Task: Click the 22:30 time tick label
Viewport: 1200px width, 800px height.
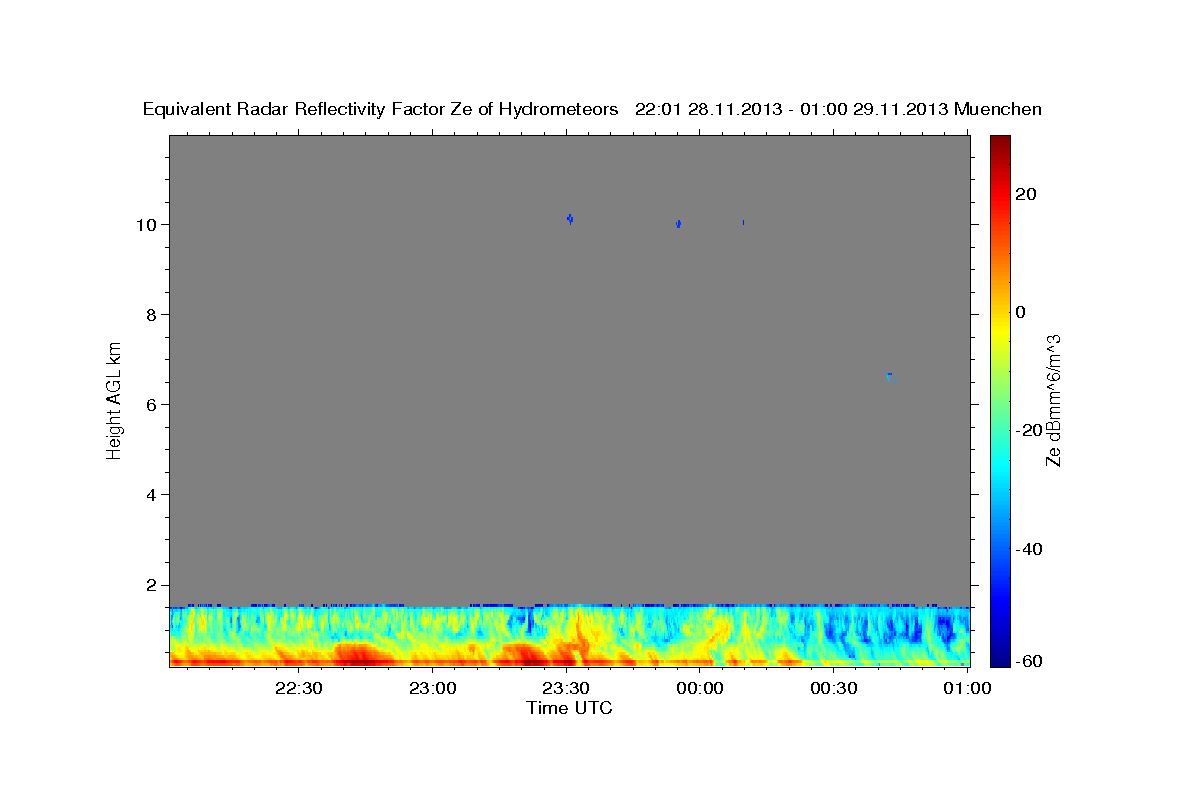Action: (299, 689)
